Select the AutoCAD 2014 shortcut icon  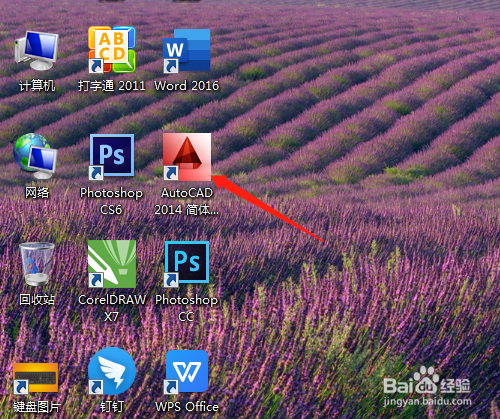click(x=187, y=157)
